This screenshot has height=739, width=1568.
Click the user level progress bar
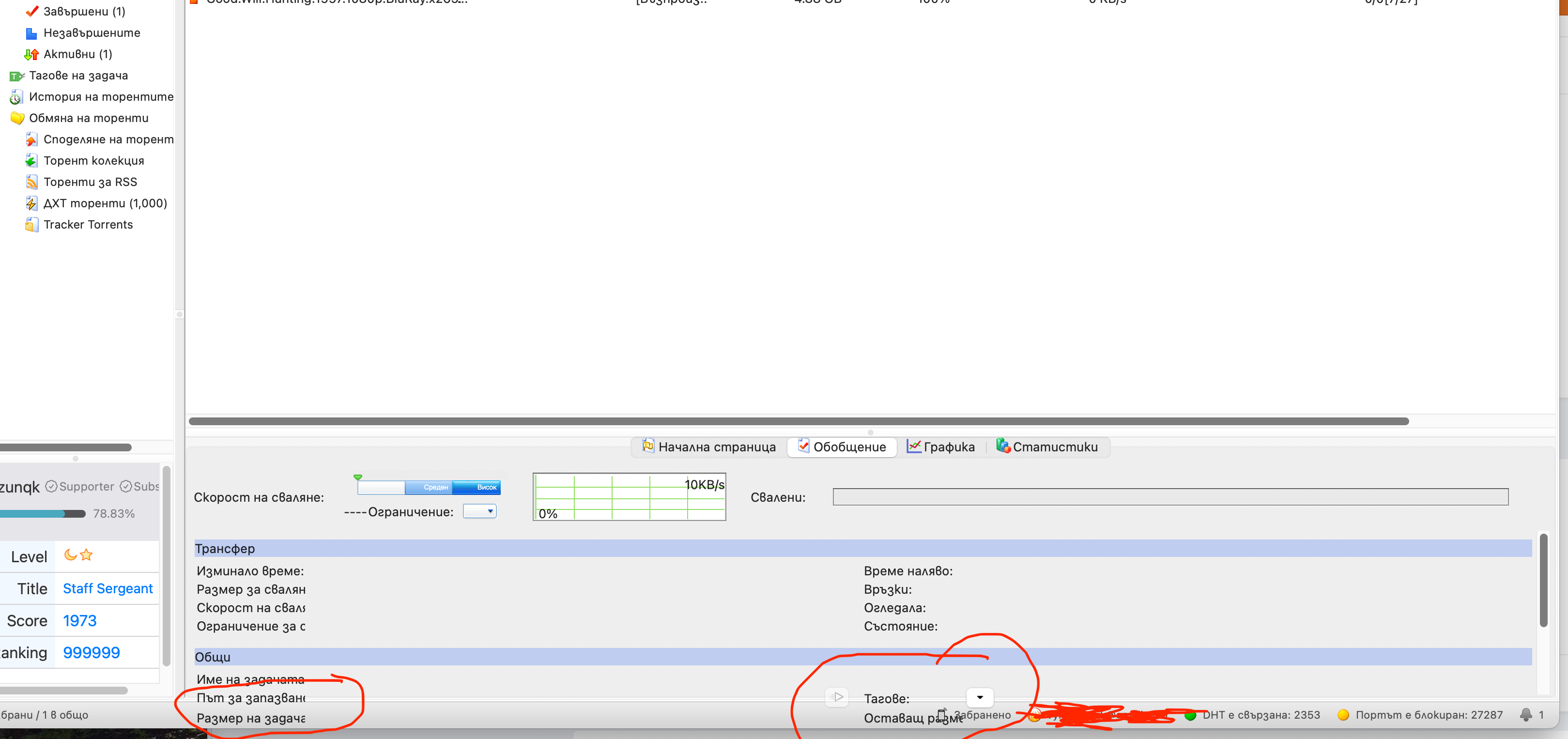[43, 514]
